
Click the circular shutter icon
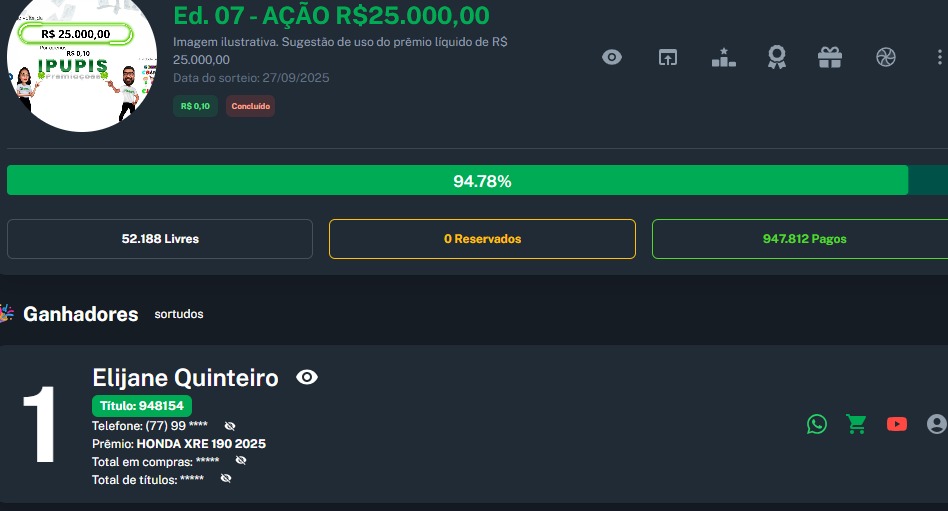(885, 57)
